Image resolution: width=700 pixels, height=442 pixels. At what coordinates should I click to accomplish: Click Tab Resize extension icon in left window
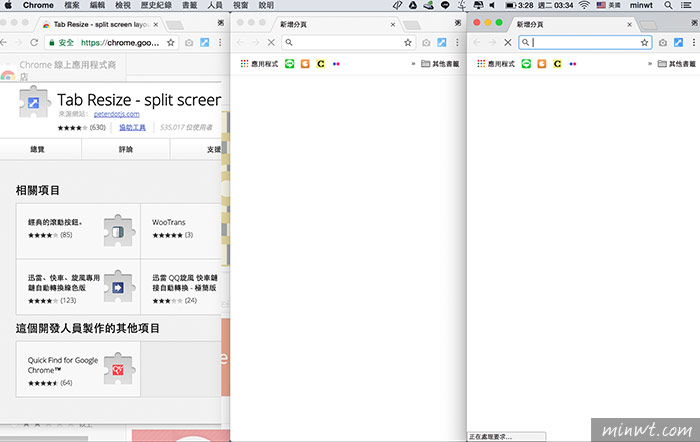[204, 42]
